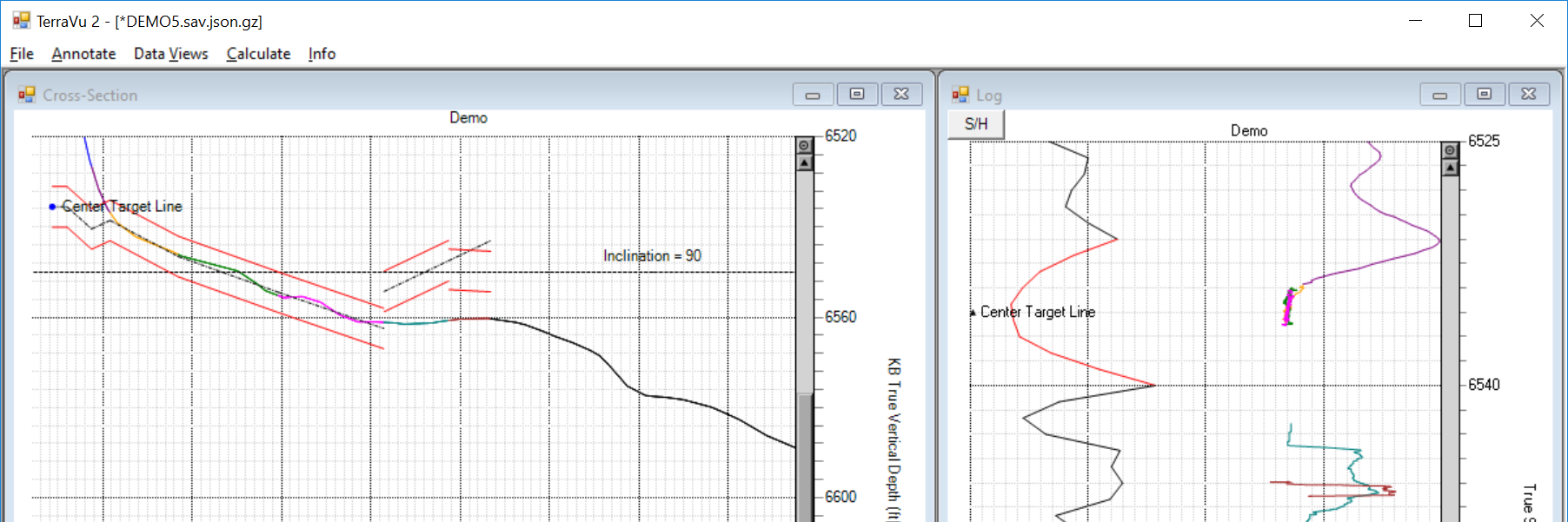Open the Annotate menu
The height and width of the screenshot is (522, 1568).
click(x=83, y=54)
